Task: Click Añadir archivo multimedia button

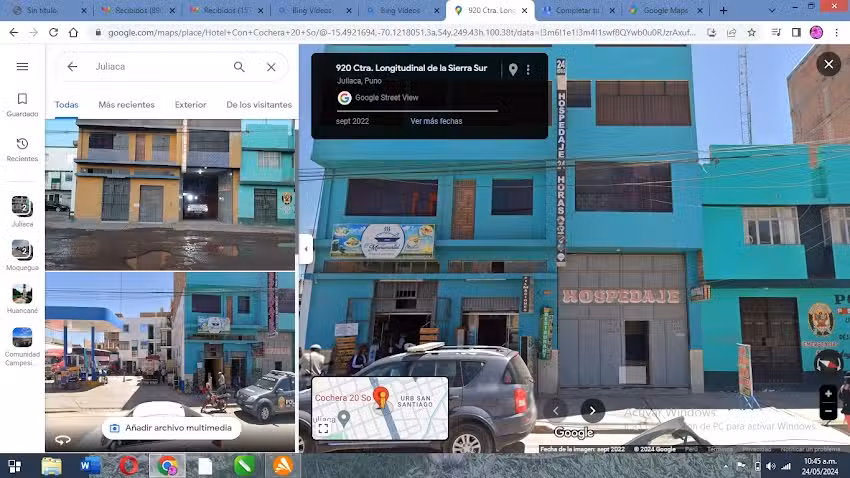Action: point(171,428)
